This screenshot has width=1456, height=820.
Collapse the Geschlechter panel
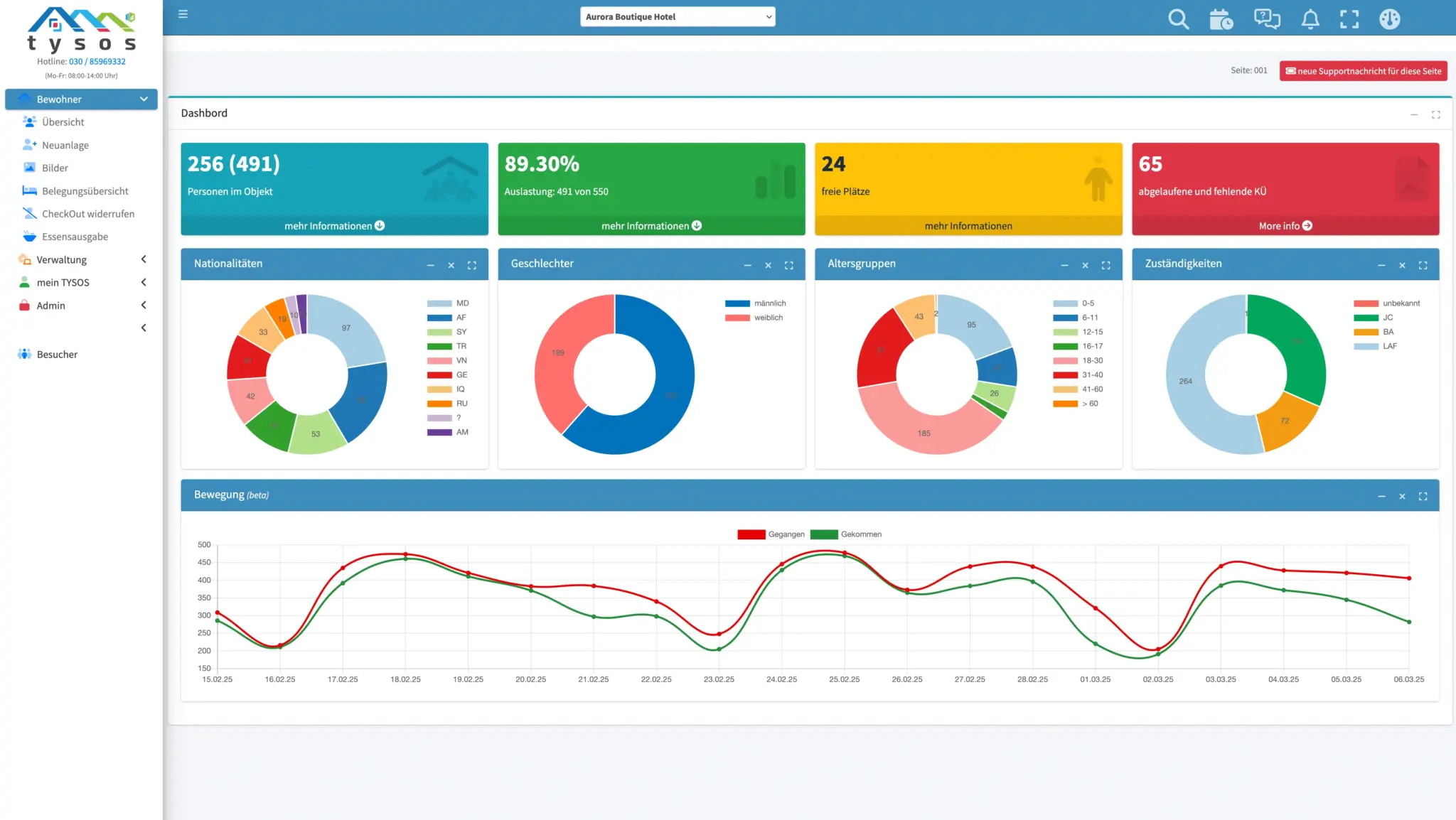[x=747, y=265]
